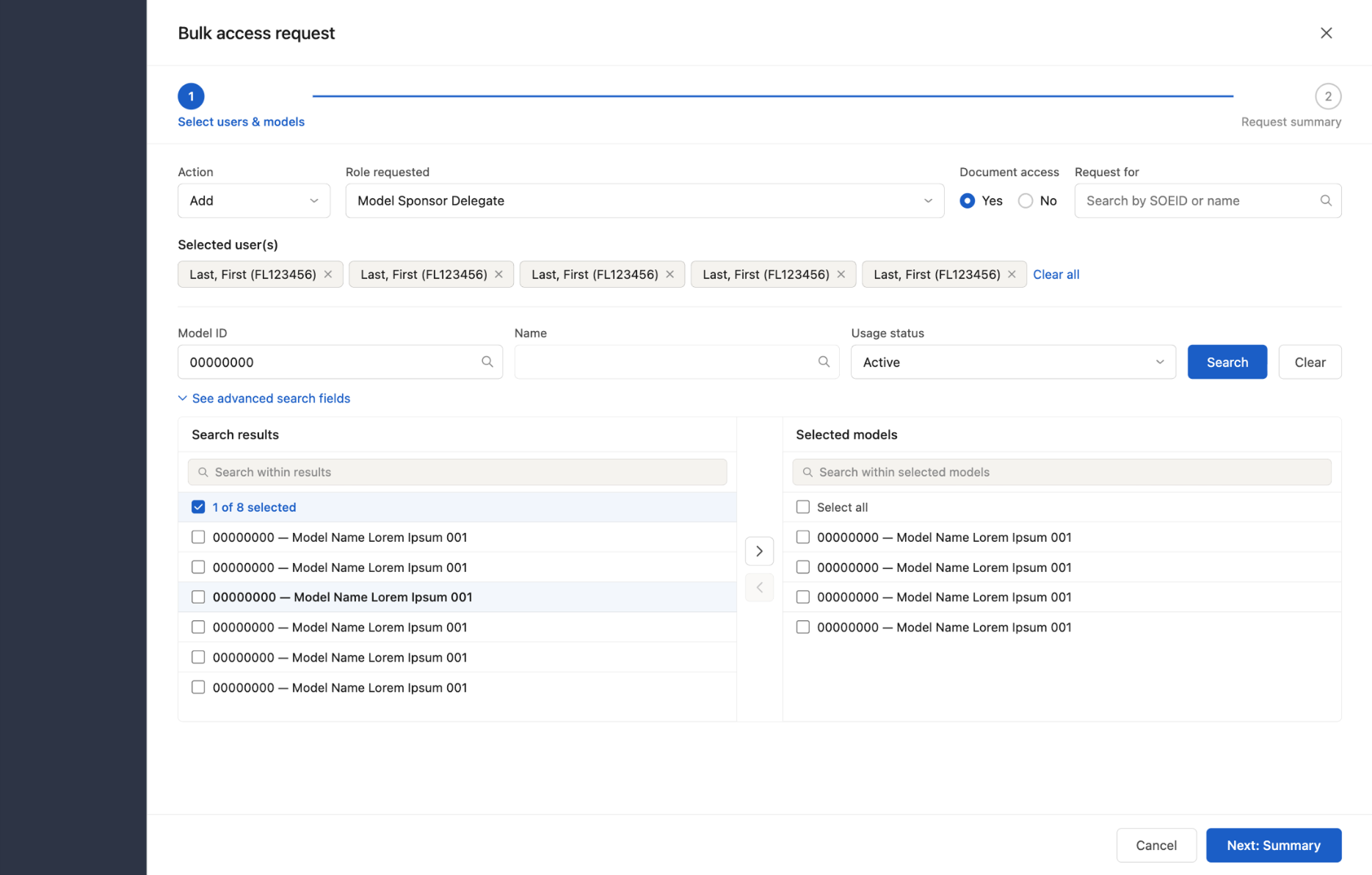Click the magnifier icon in Request for field
Image resolution: width=1372 pixels, height=875 pixels.
pyautogui.click(x=1326, y=200)
